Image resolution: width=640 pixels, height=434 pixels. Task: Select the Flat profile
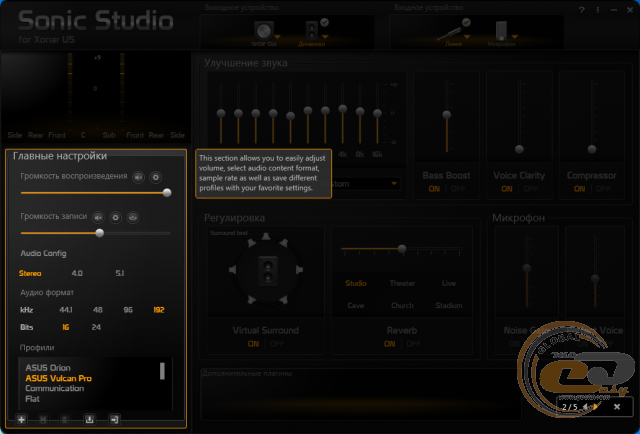coord(32,399)
